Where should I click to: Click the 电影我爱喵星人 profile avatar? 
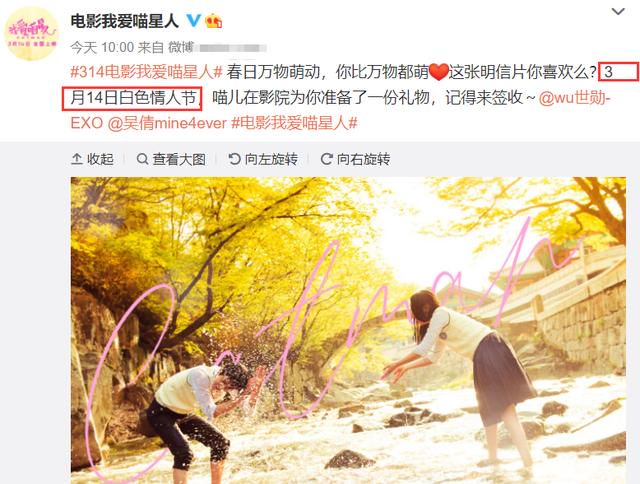pos(31,33)
